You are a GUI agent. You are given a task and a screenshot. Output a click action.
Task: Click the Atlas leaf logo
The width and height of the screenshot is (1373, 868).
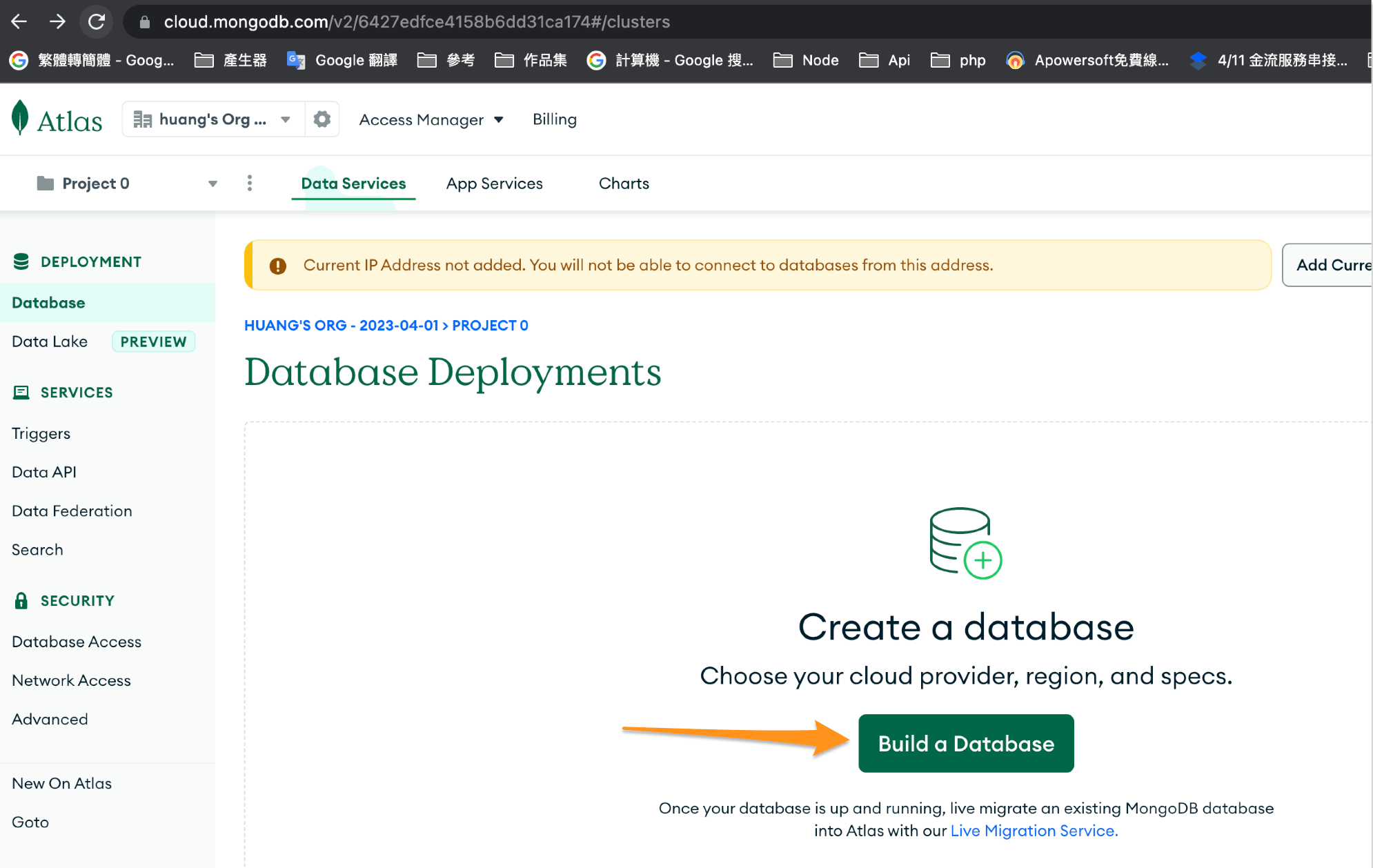(21, 119)
